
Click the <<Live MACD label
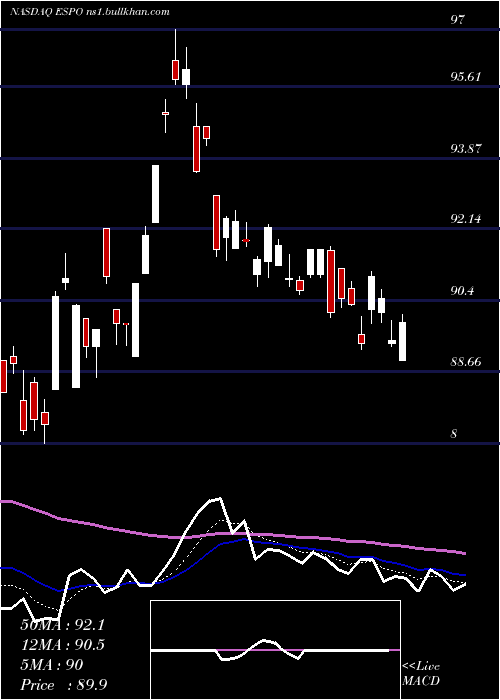[x=421, y=673]
